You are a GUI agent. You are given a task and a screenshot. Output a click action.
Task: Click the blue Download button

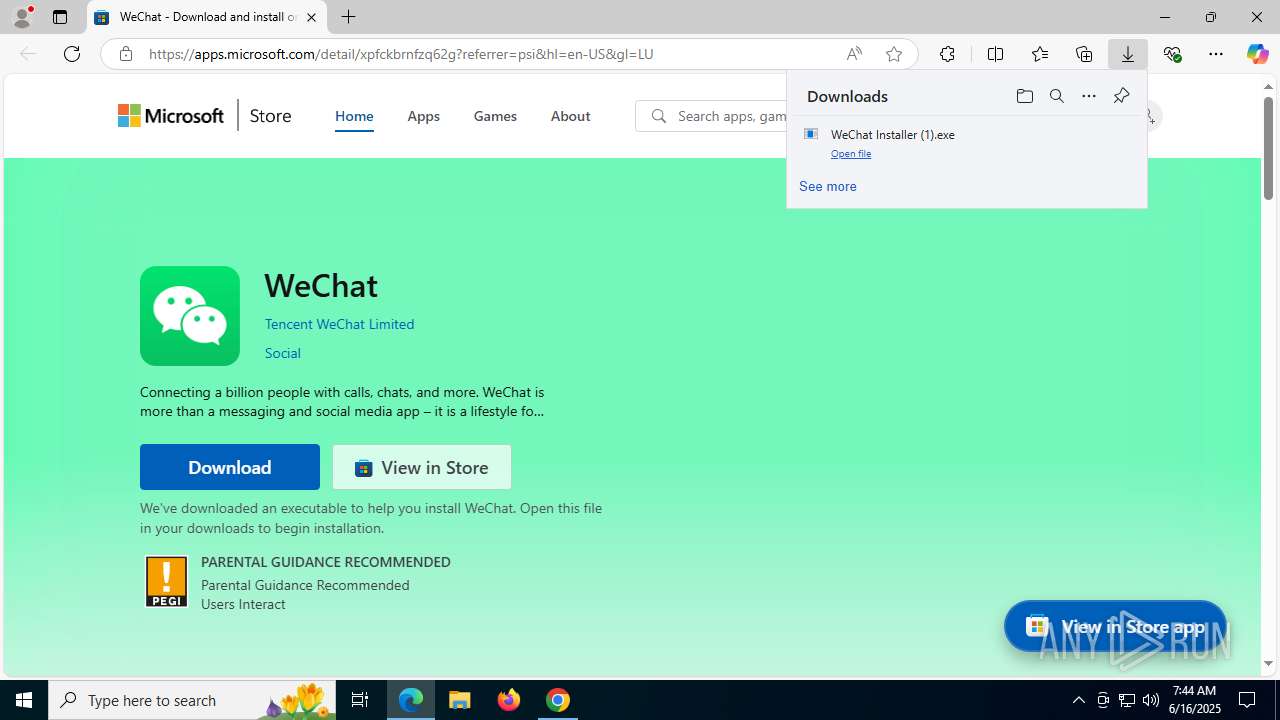[230, 467]
